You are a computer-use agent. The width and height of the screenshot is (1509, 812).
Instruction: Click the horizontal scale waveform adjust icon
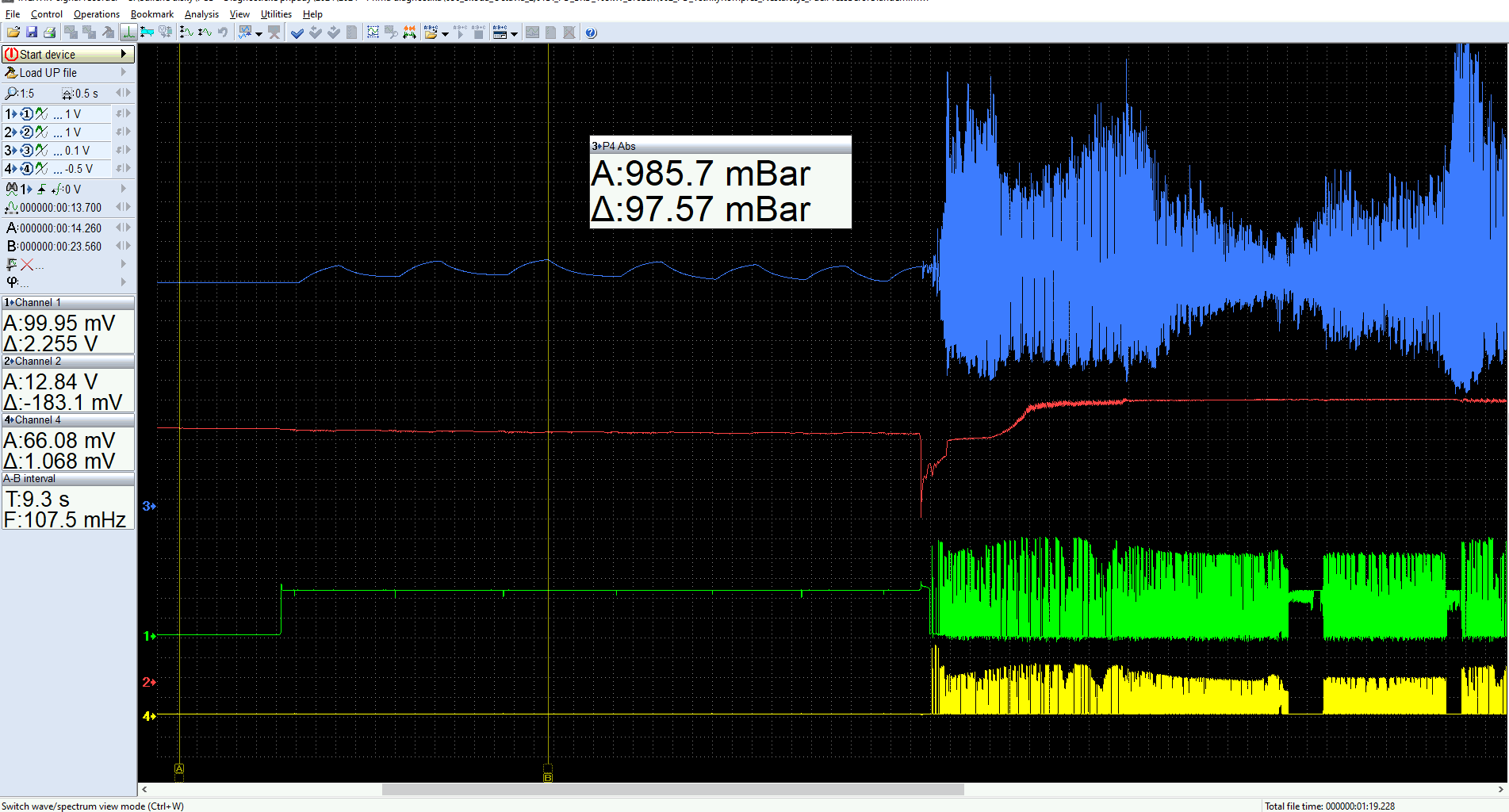[x=205, y=33]
